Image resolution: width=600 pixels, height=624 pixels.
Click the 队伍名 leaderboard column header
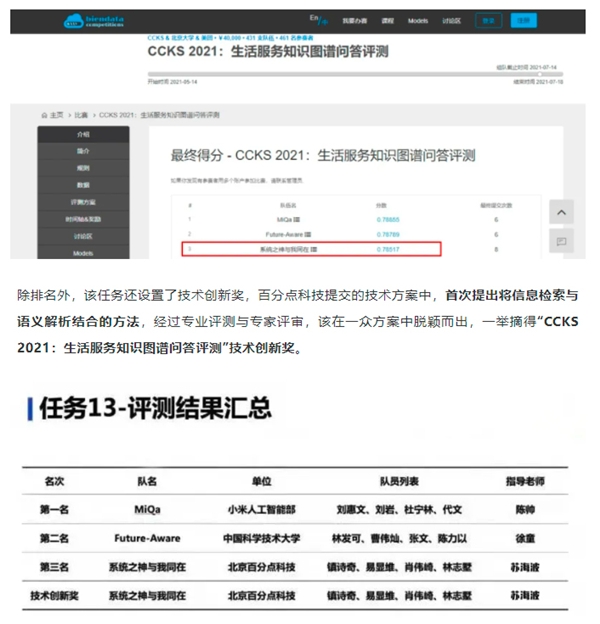(288, 206)
